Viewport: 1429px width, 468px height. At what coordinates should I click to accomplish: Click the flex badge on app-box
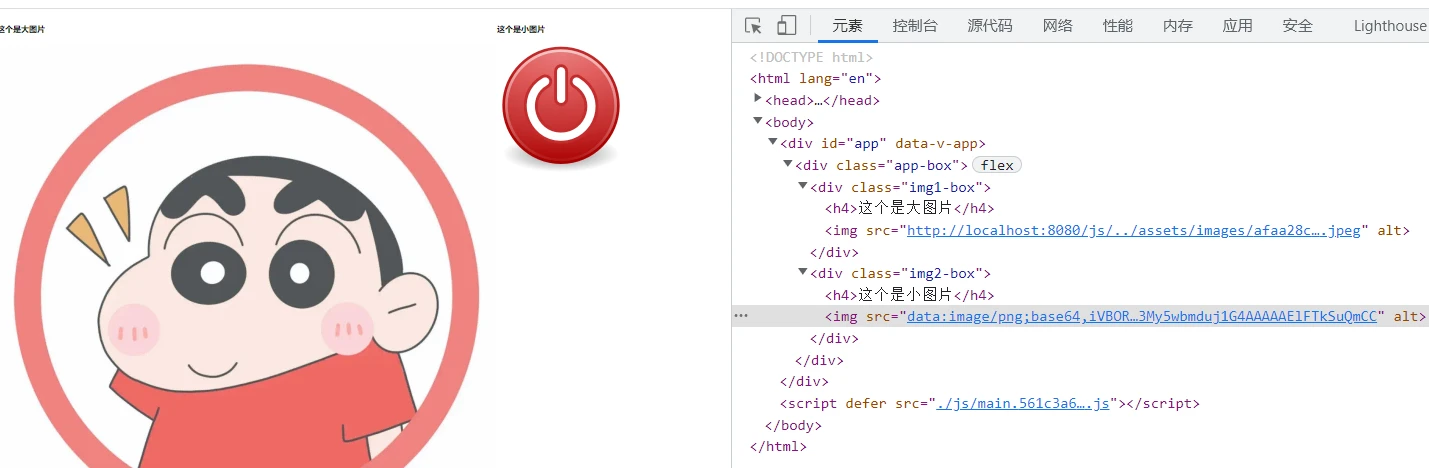[997, 165]
